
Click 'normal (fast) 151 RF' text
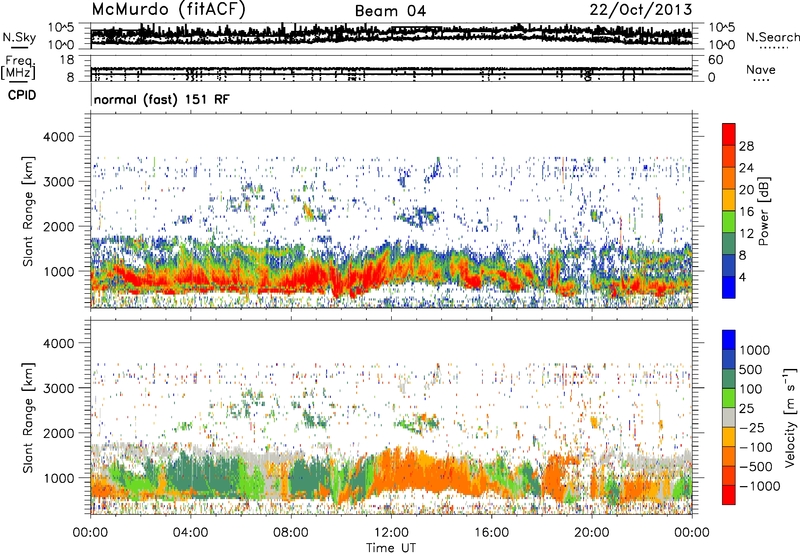click(162, 99)
